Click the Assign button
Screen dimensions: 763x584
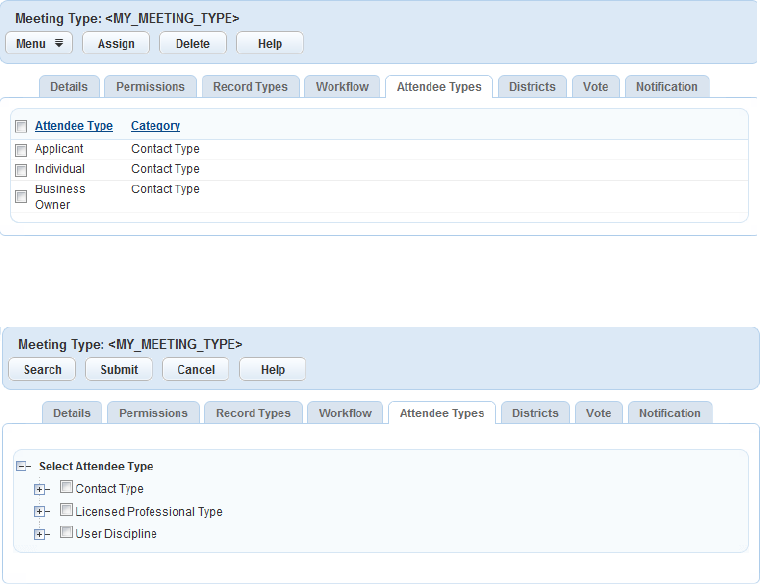(116, 43)
